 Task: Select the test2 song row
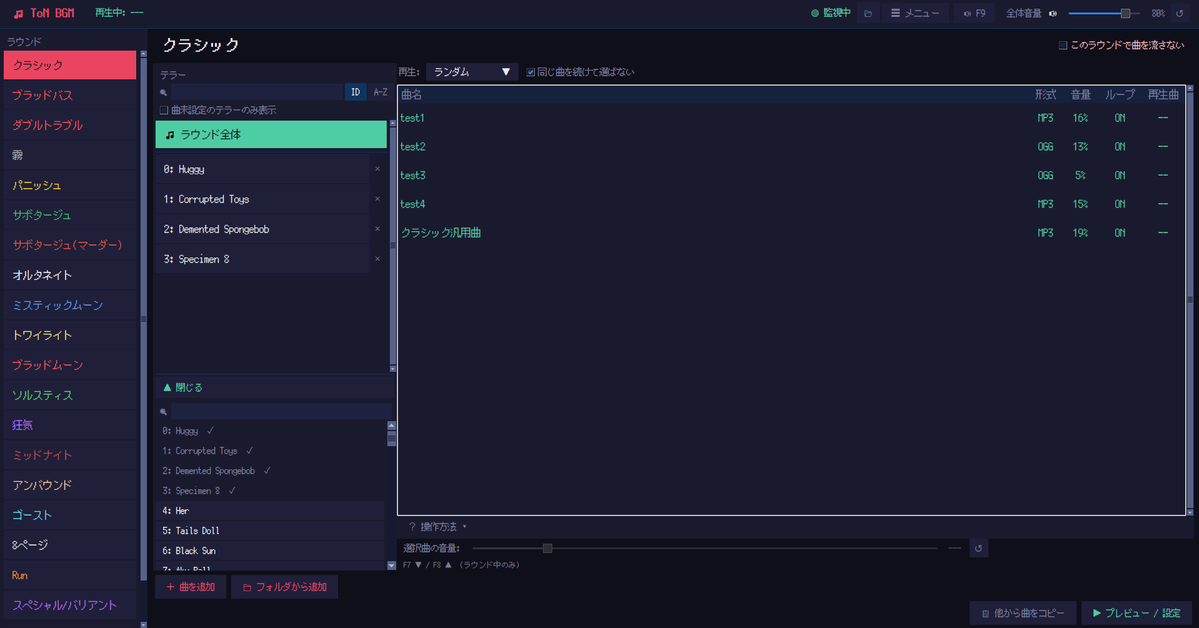coord(791,147)
